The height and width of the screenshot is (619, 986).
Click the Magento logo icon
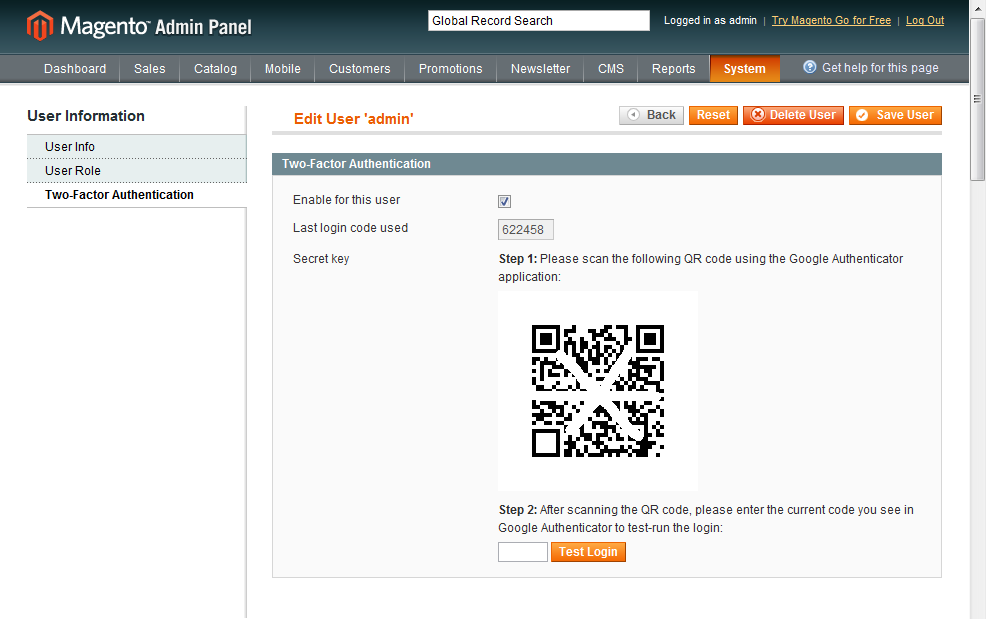coord(40,26)
